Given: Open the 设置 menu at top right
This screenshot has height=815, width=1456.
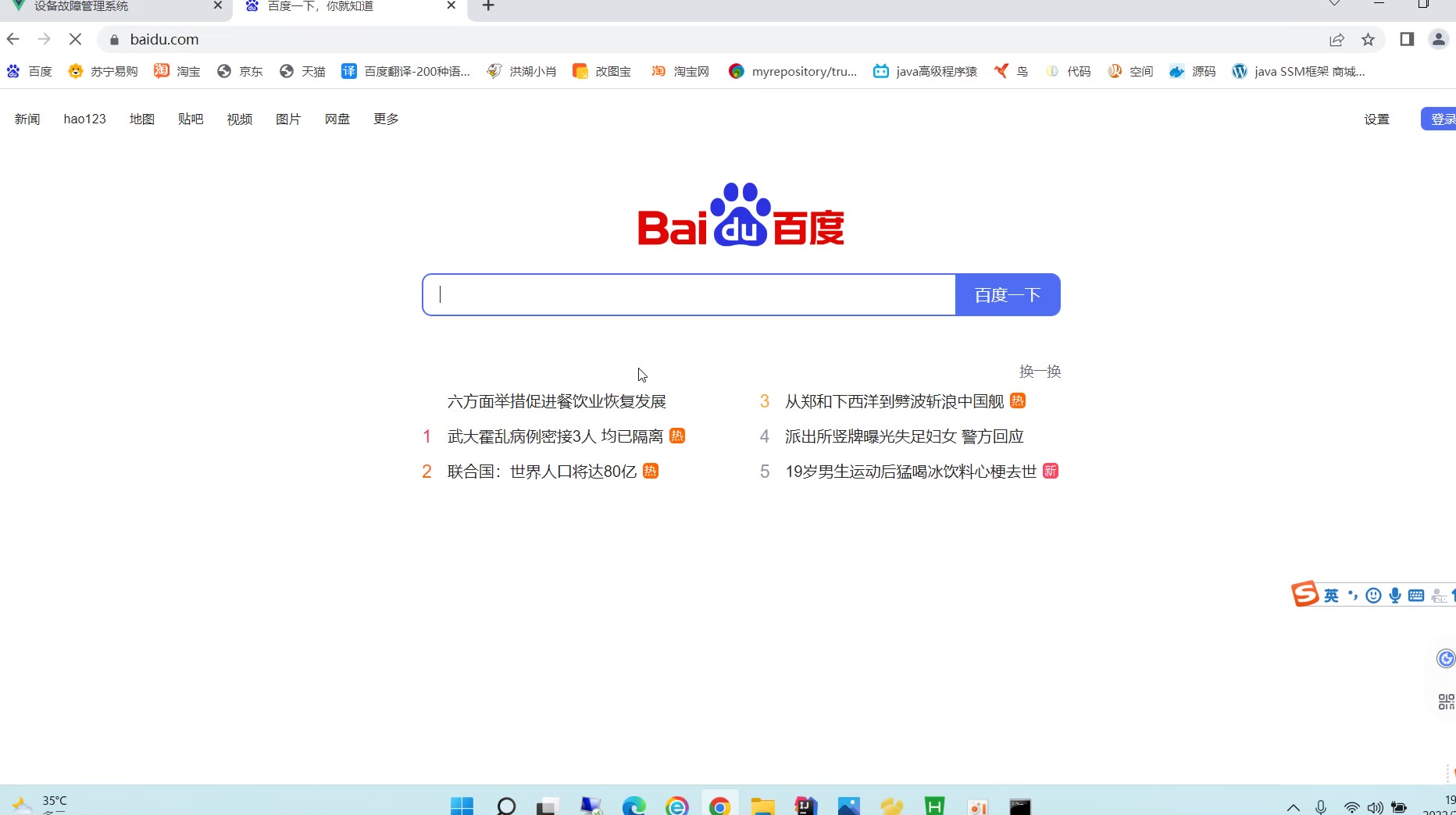Looking at the screenshot, I should pyautogui.click(x=1376, y=119).
